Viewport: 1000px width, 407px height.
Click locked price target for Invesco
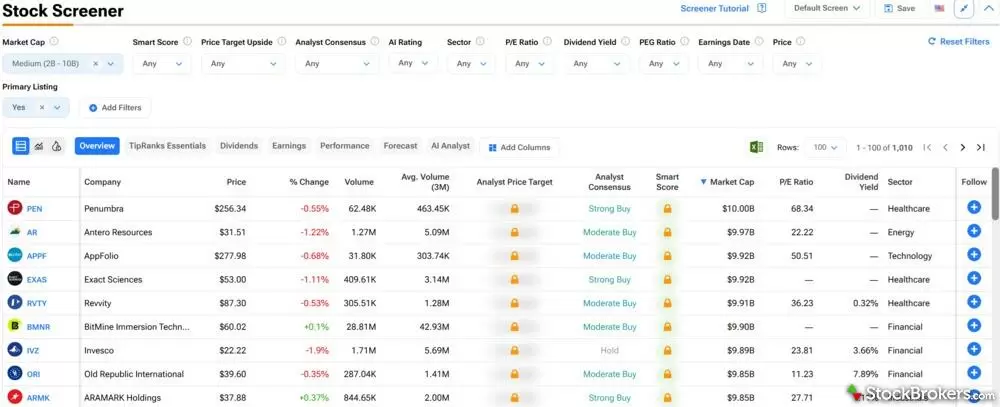point(514,350)
